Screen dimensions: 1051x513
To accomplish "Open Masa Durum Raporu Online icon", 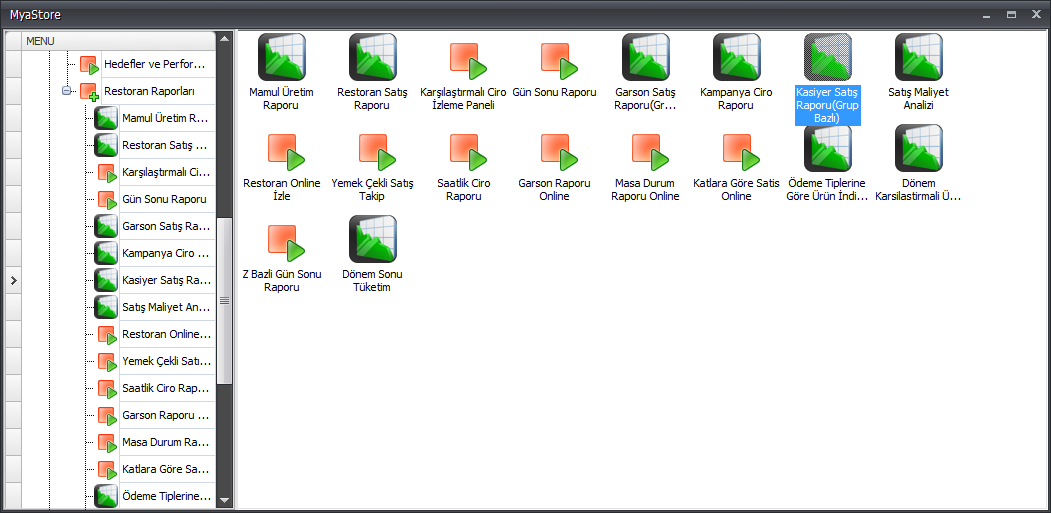I will [x=648, y=152].
